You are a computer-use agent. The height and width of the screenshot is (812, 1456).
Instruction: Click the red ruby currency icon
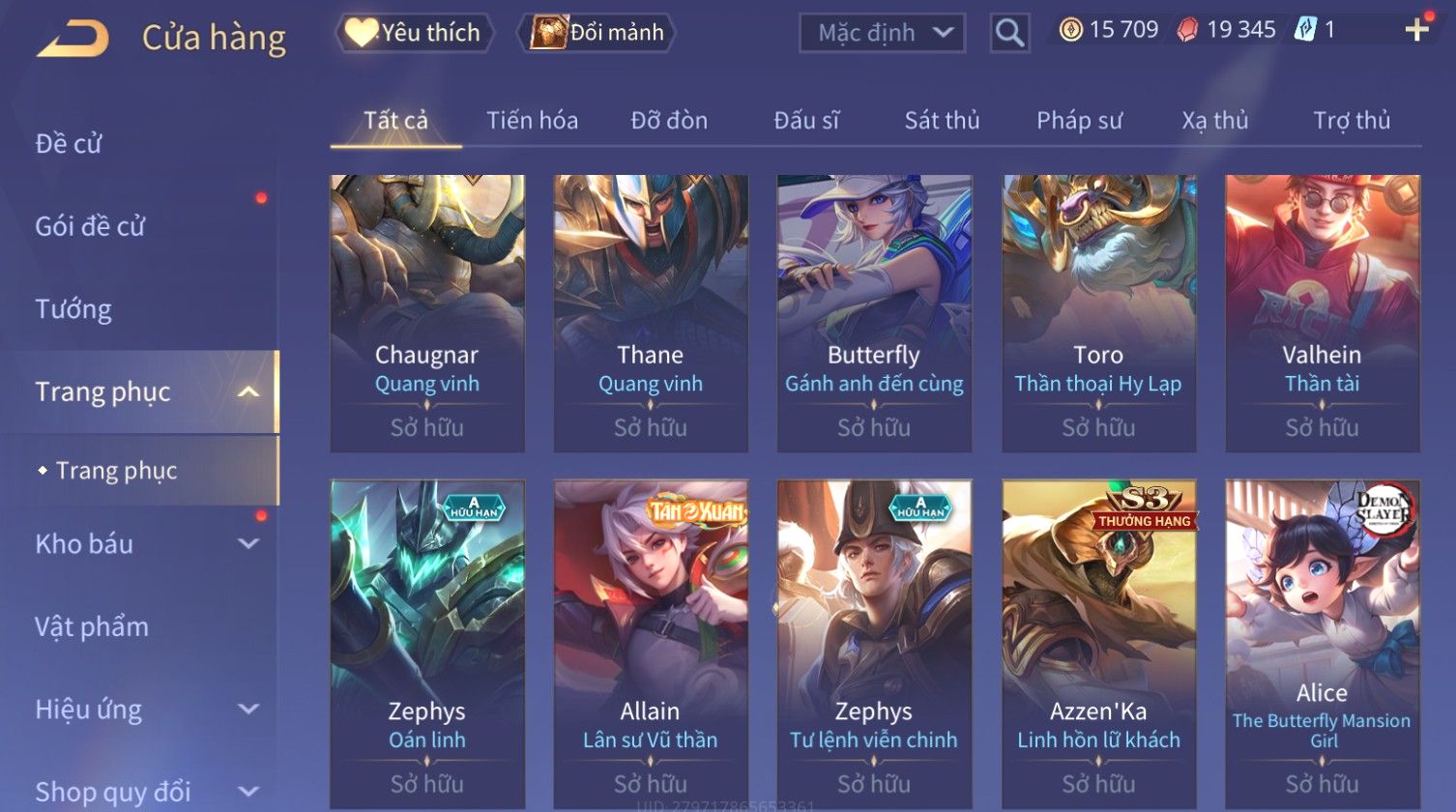pos(1187,30)
